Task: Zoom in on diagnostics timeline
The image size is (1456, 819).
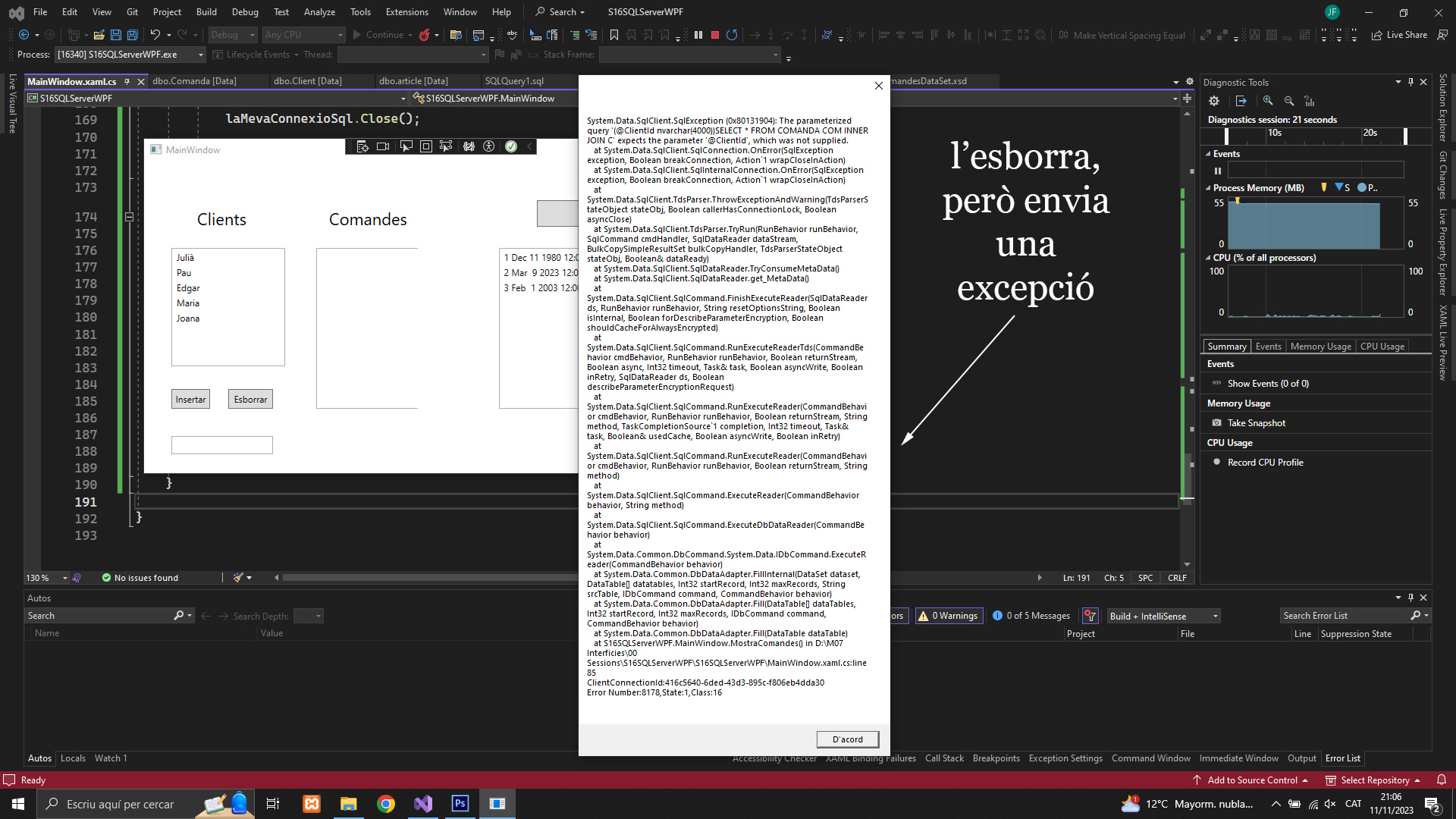Action: (1268, 101)
